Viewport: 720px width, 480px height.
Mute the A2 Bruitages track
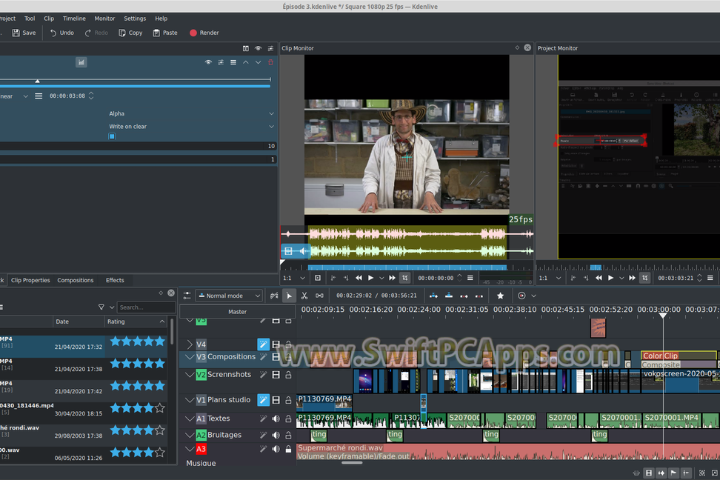point(276,435)
